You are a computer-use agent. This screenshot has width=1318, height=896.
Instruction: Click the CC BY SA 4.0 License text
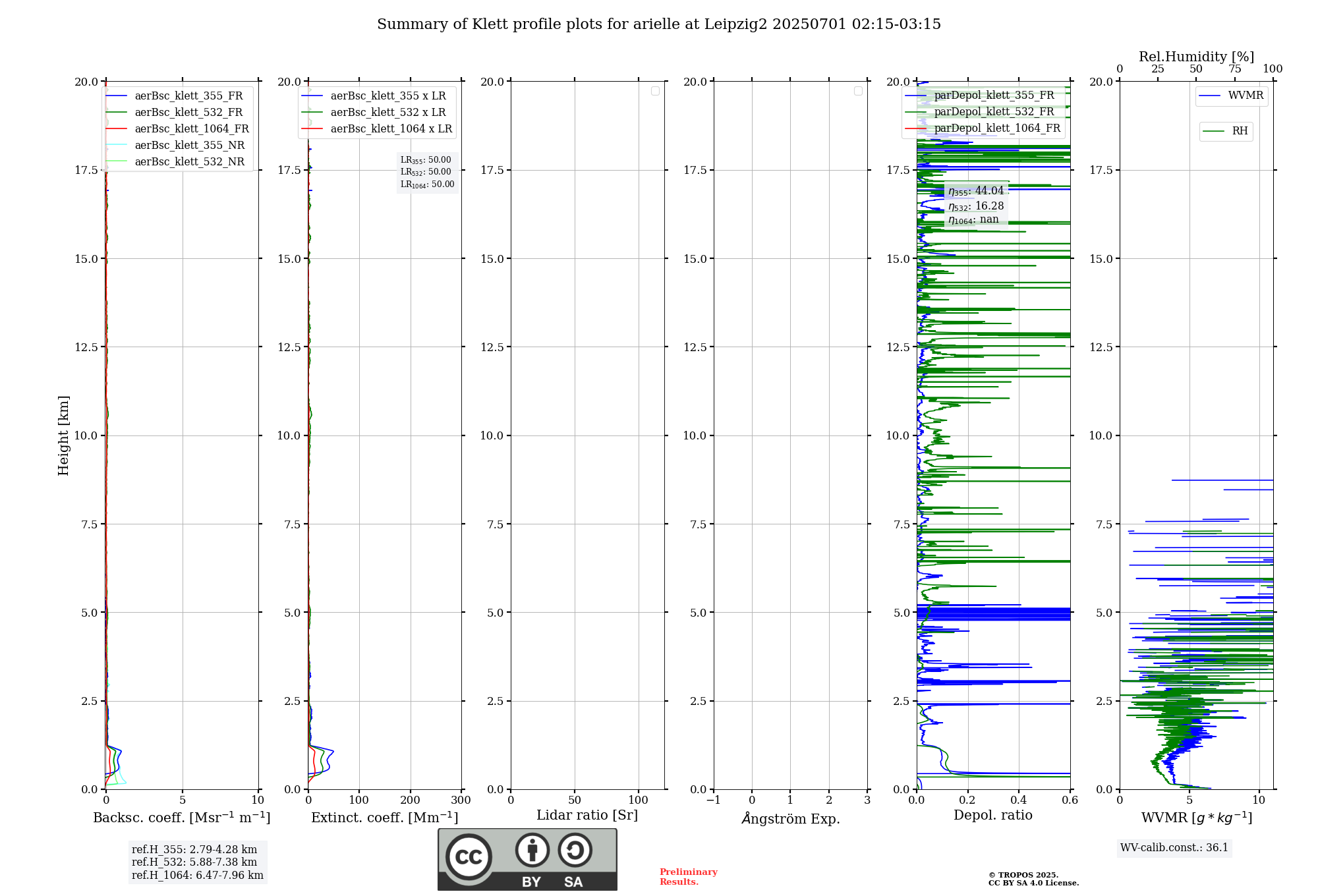coord(1033,883)
